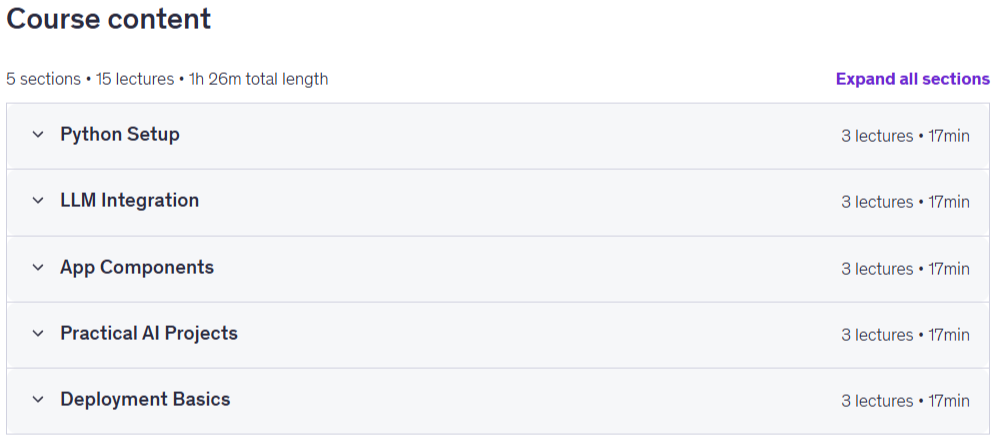Click the '5 sections' summary text
This screenshot has width=996, height=439.
click(43, 79)
